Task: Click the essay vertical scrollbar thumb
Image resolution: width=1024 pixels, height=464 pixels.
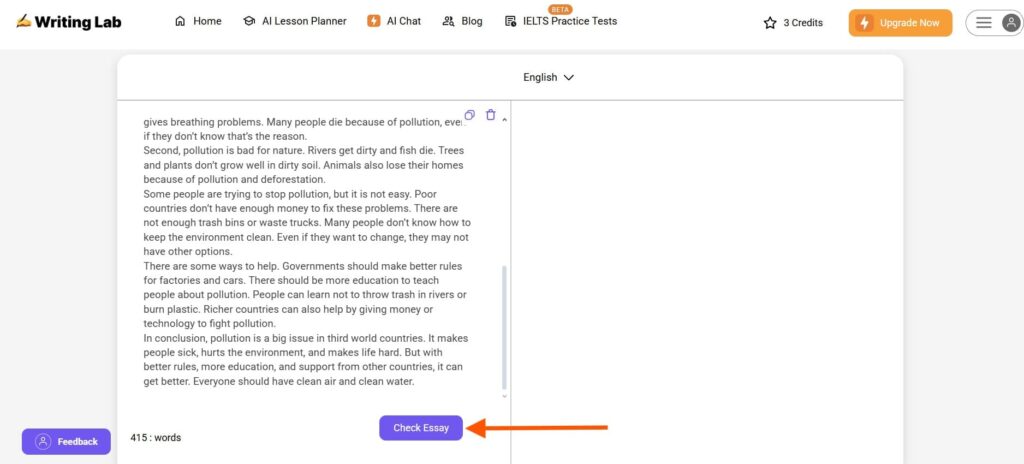Action: point(504,328)
